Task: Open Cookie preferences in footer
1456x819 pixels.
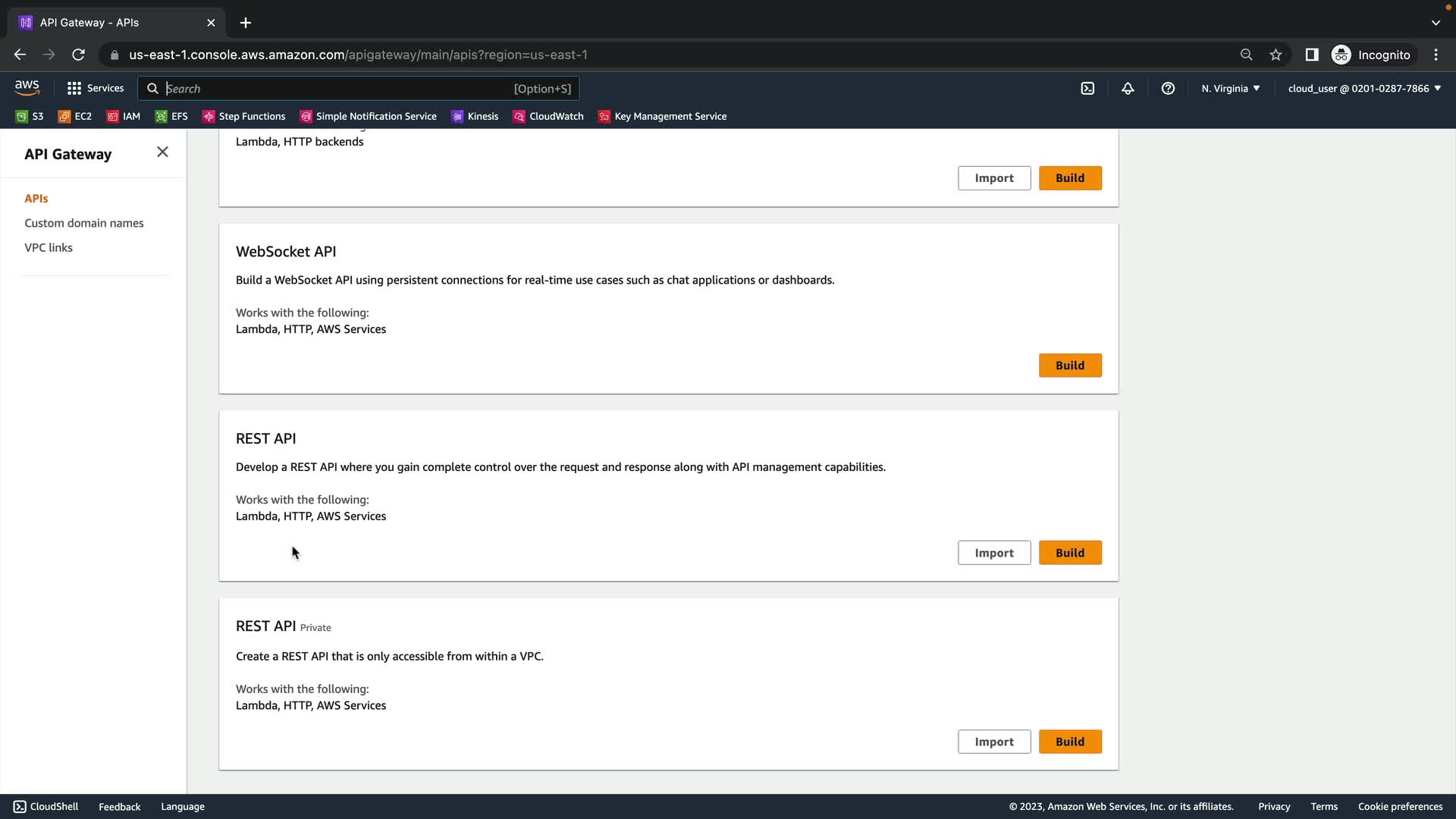Action: click(1400, 806)
